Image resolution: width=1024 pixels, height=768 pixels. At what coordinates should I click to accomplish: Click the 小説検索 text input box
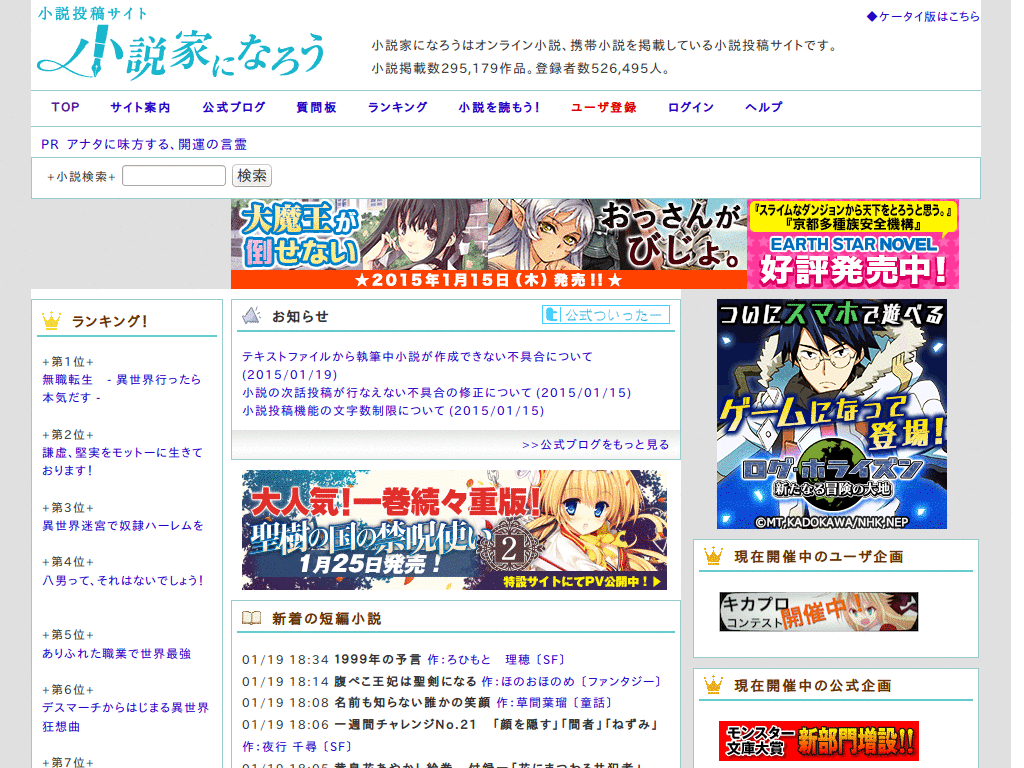click(173, 174)
